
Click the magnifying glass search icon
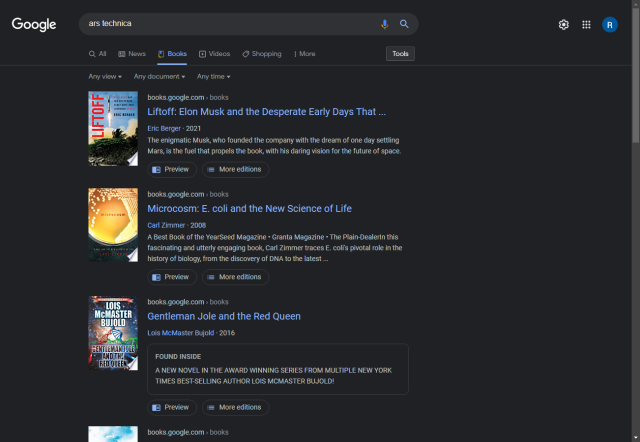[404, 24]
